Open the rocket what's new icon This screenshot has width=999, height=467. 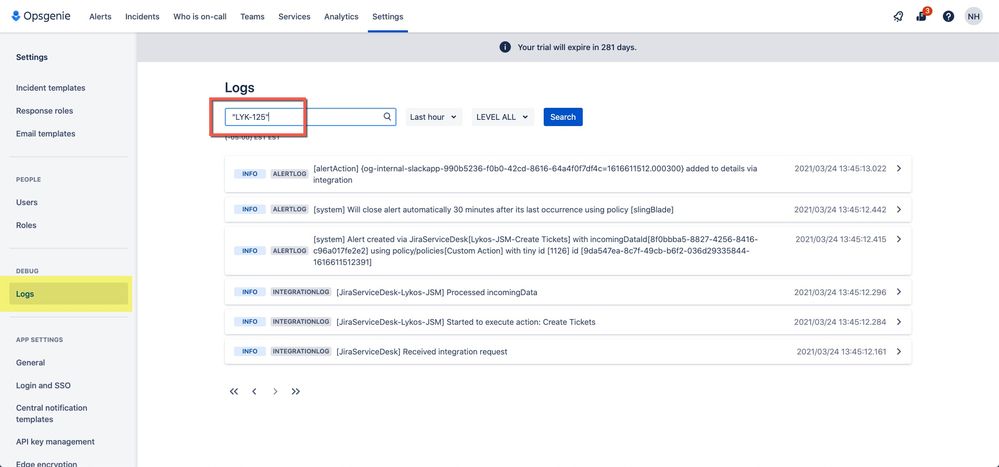click(x=898, y=17)
